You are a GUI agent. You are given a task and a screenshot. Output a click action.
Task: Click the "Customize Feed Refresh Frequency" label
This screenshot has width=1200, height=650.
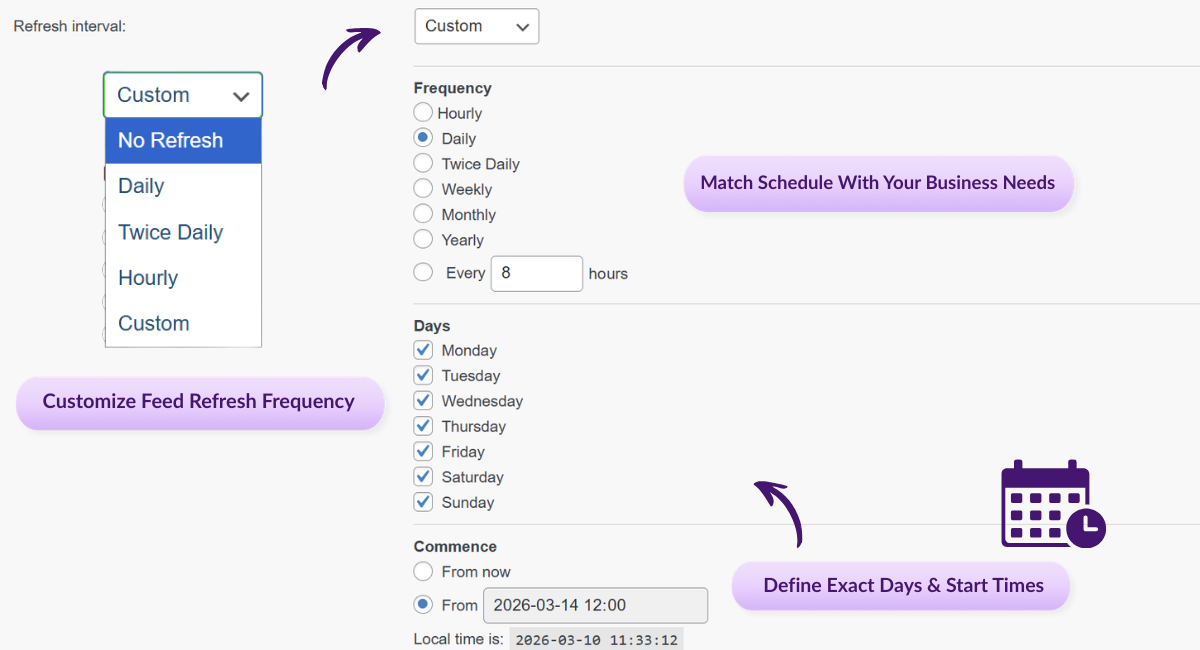pyautogui.click(x=199, y=401)
